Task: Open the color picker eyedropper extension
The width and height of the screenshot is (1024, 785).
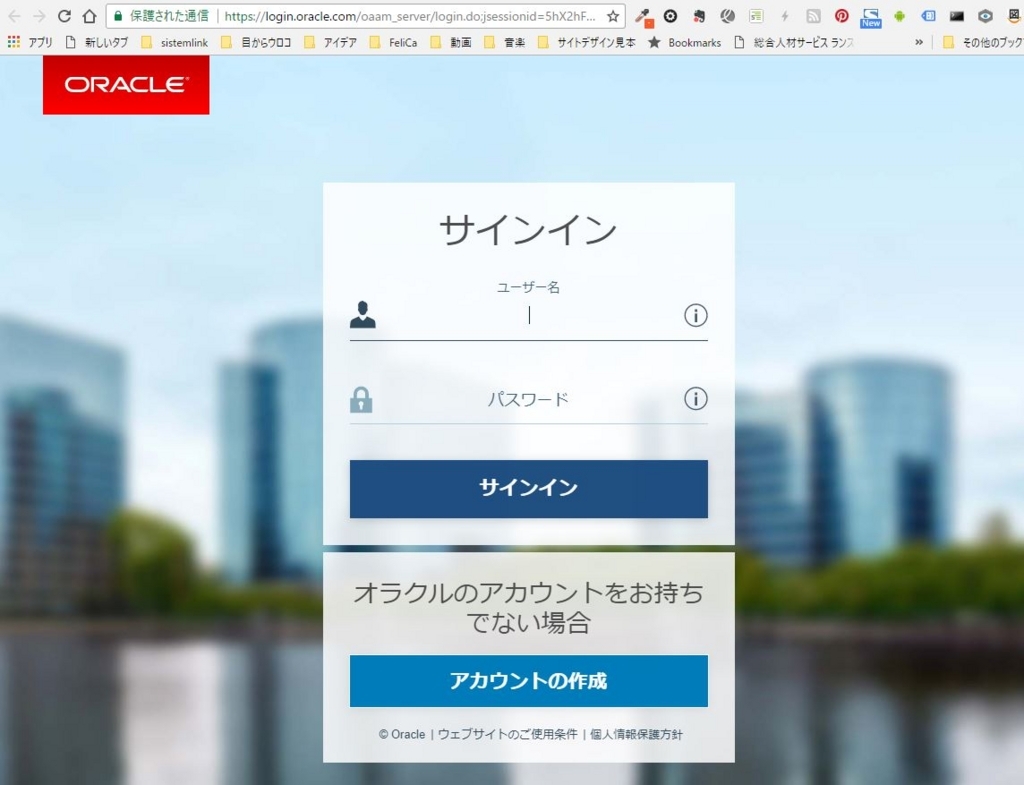Action: [644, 17]
